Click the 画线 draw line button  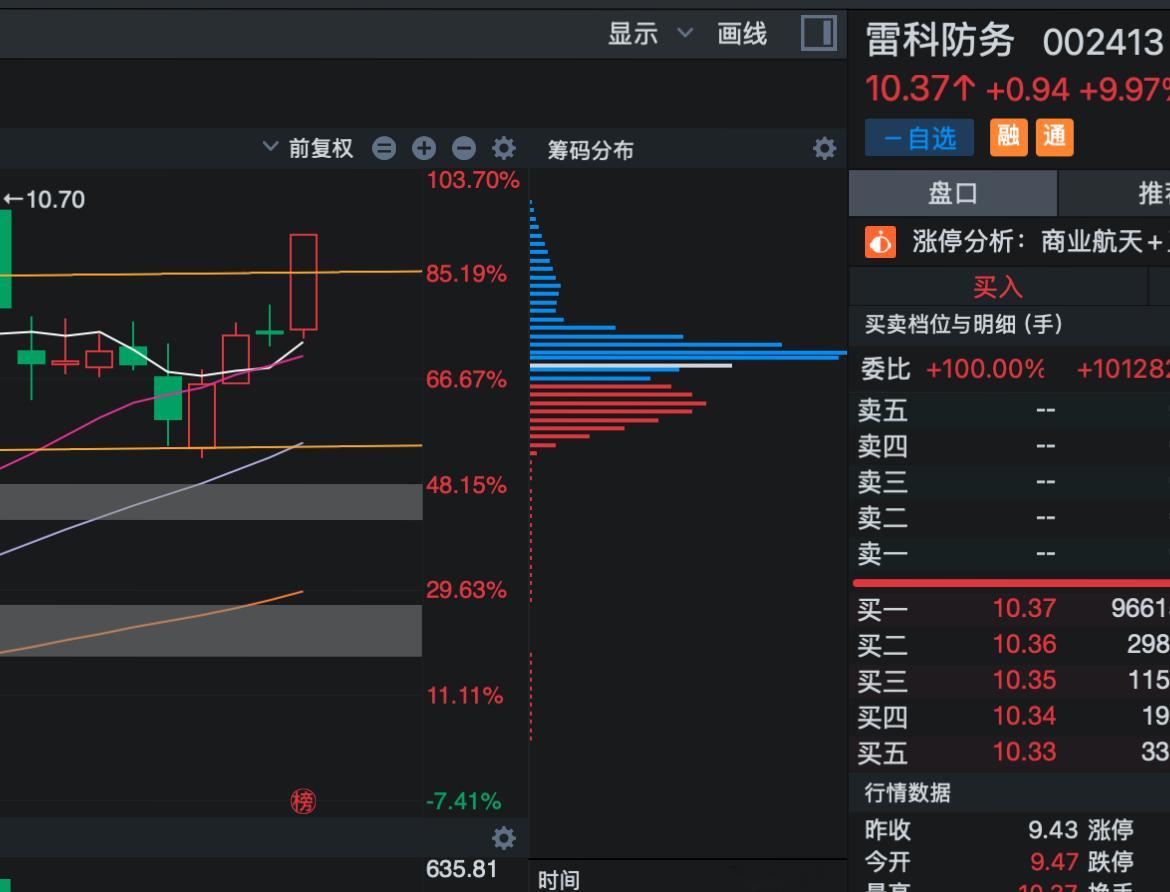[x=742, y=33]
